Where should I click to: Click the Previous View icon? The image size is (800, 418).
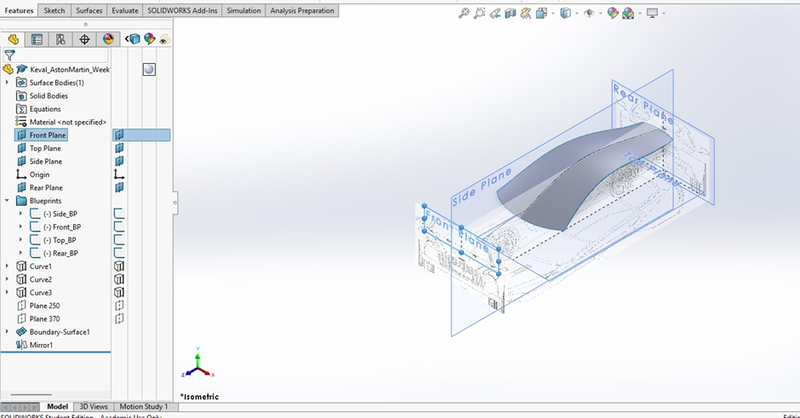point(495,13)
